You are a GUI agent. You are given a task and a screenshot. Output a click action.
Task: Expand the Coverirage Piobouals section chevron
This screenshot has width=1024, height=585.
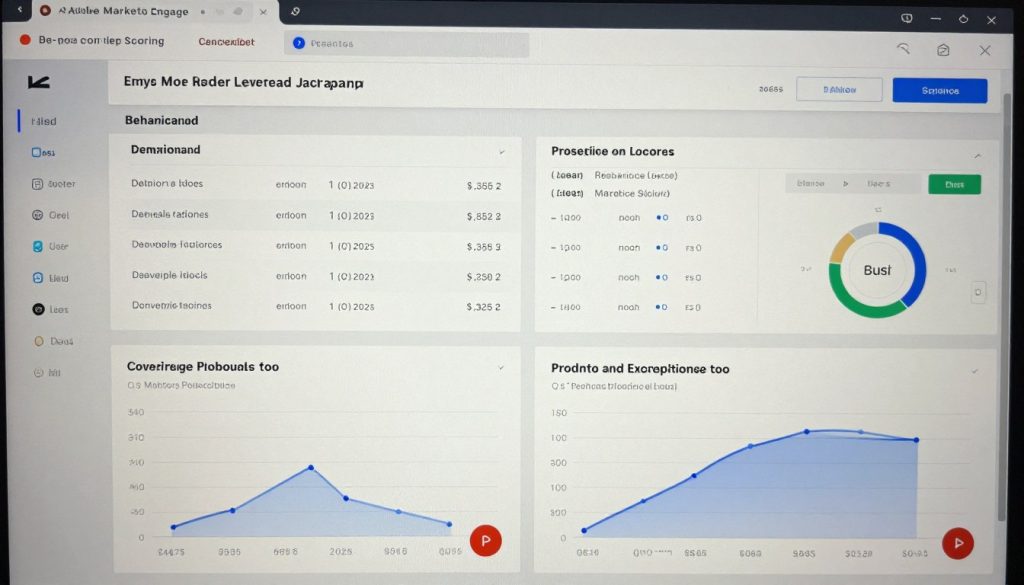pos(501,367)
